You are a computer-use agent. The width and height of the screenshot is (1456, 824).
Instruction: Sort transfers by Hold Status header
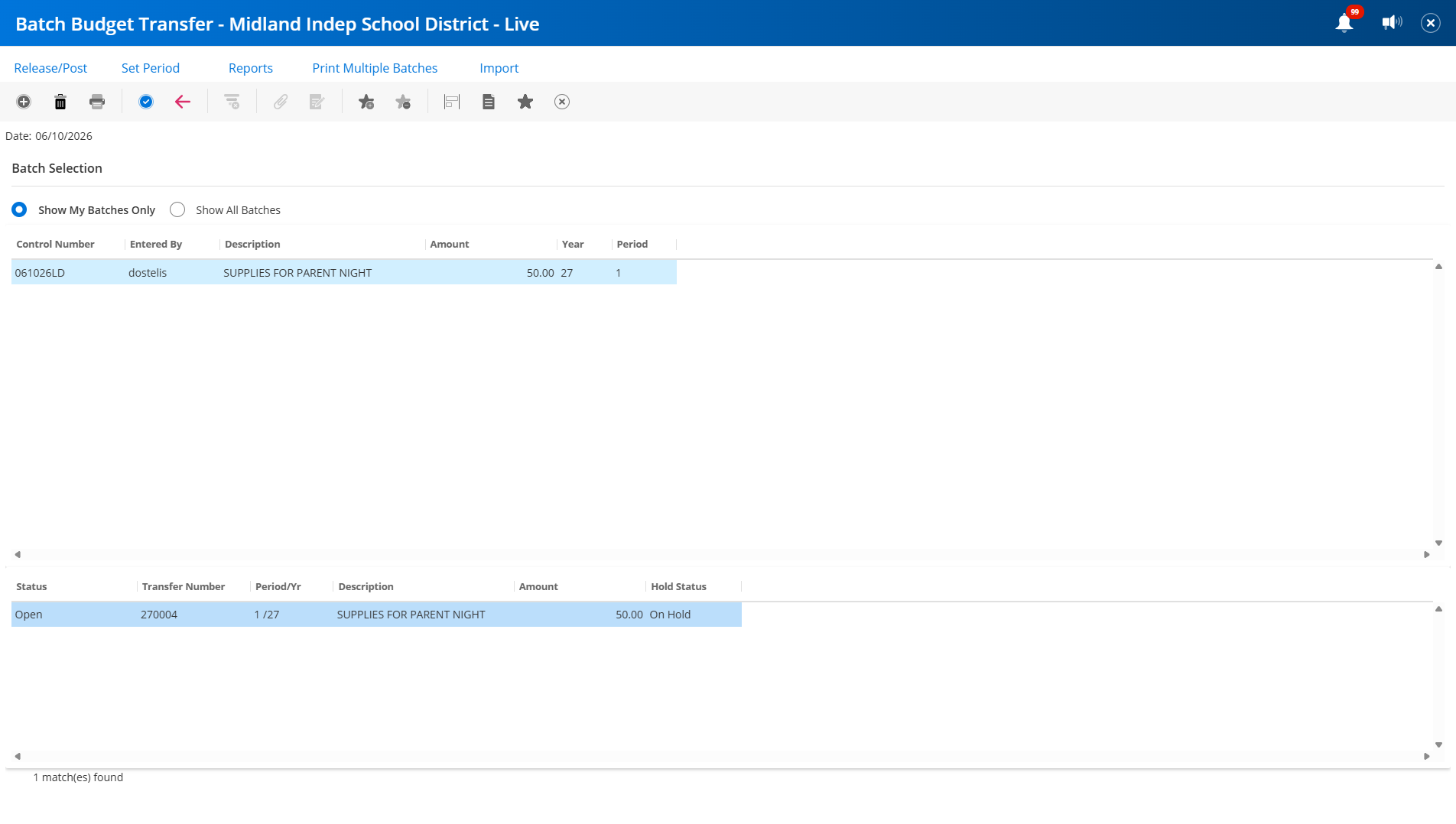tap(678, 586)
